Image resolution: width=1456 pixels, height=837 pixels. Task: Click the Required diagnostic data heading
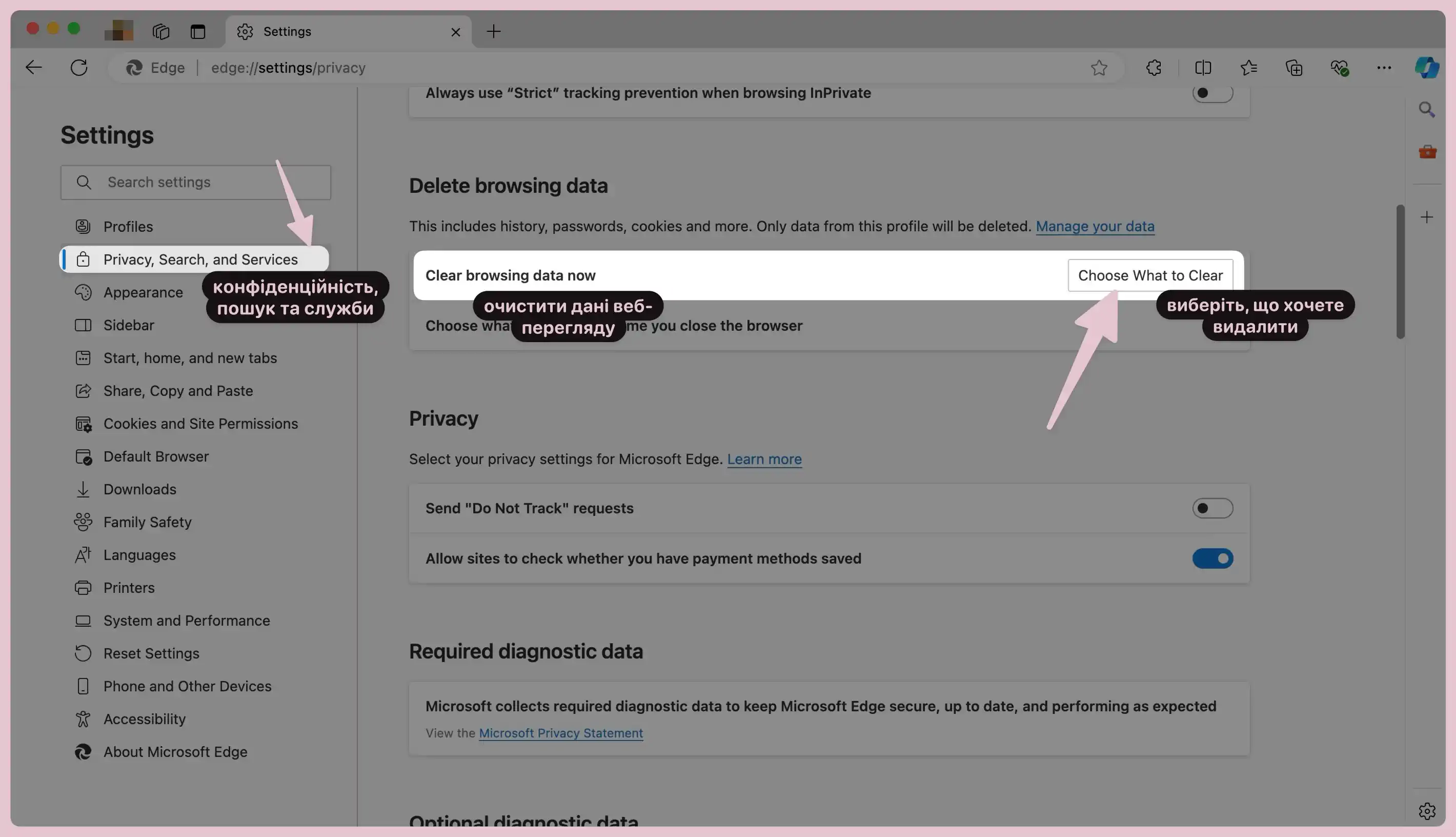[525, 651]
